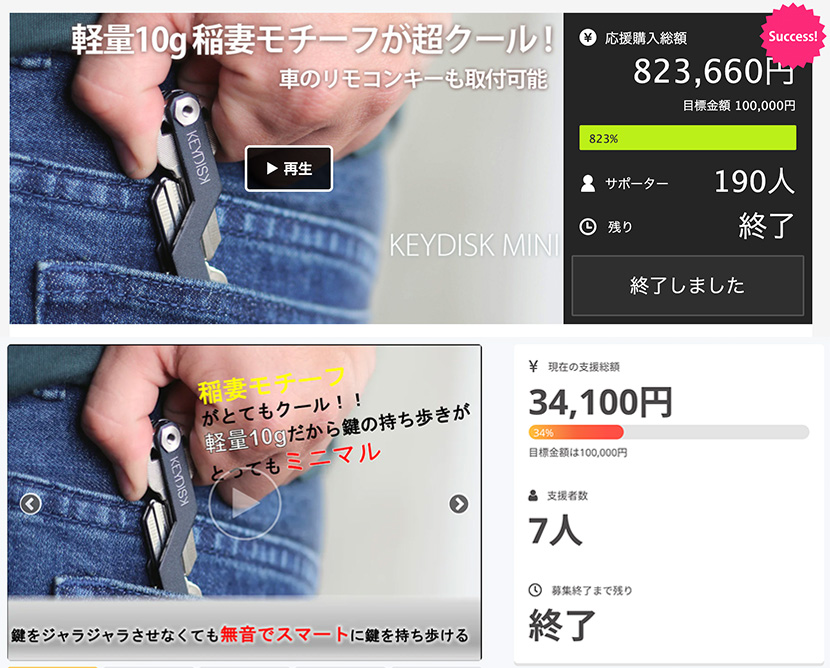This screenshot has height=668, width=830.
Task: Click the 再生 play button on video
Action: point(289,169)
